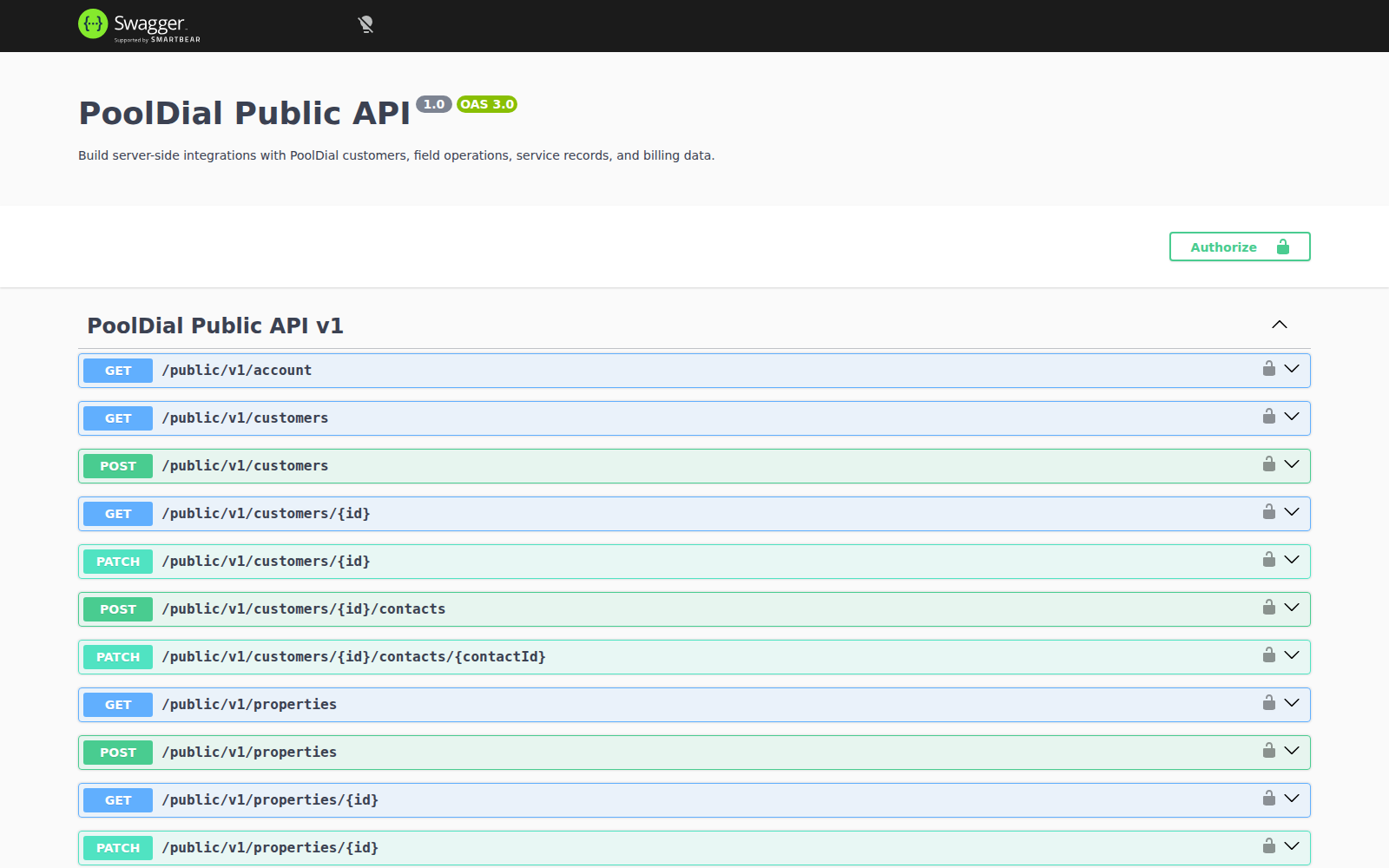This screenshot has height=868, width=1389.
Task: Toggle the dark mode lightbulb icon in the header
Action: (365, 24)
